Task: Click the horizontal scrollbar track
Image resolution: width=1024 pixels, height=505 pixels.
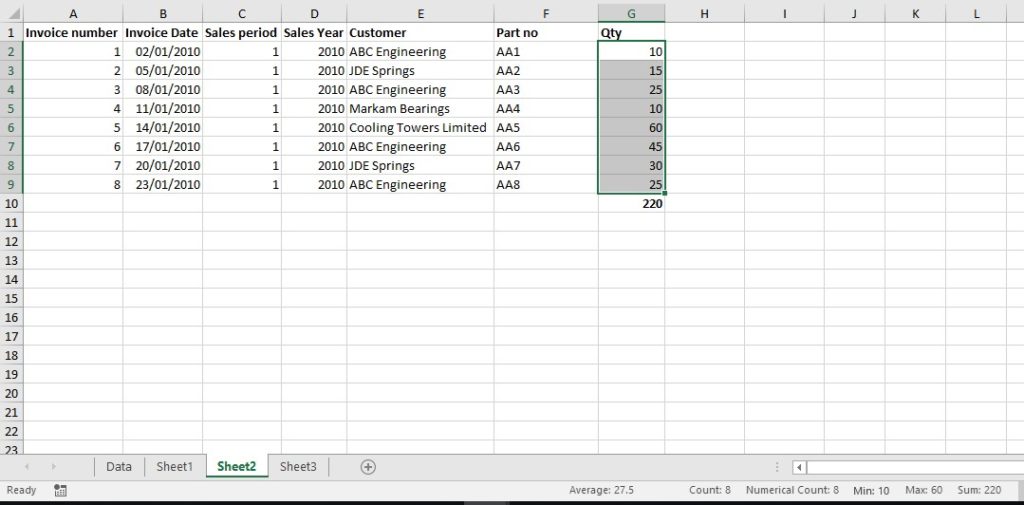Action: (x=914, y=467)
